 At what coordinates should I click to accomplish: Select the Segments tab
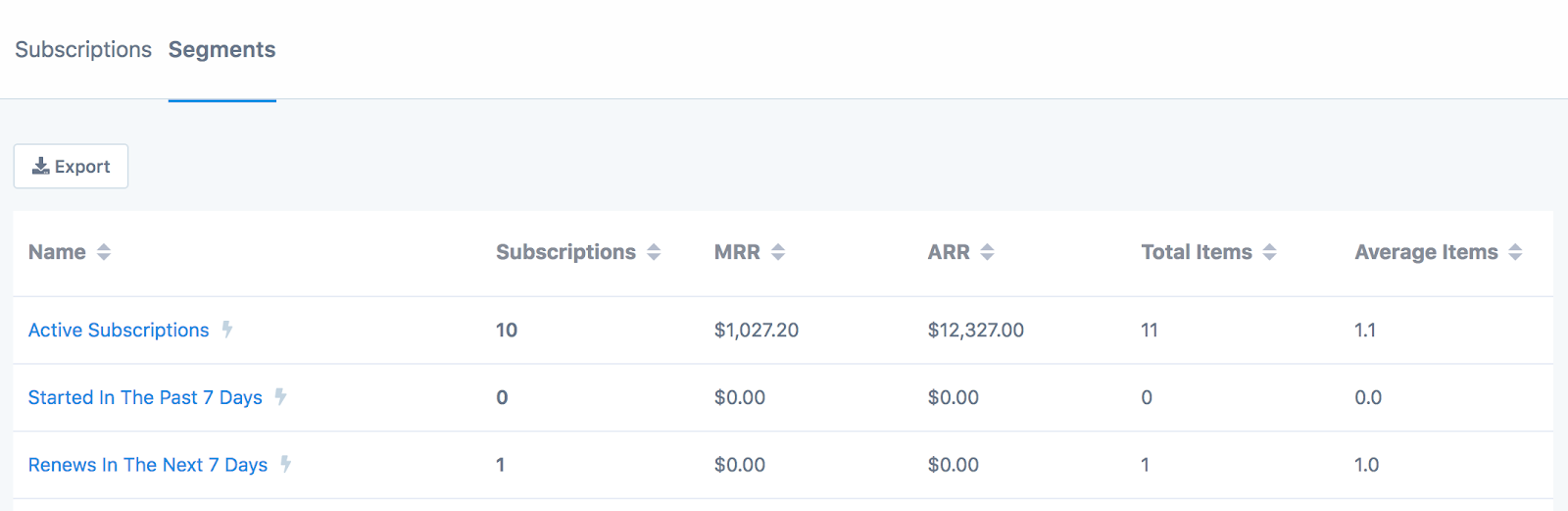click(222, 49)
